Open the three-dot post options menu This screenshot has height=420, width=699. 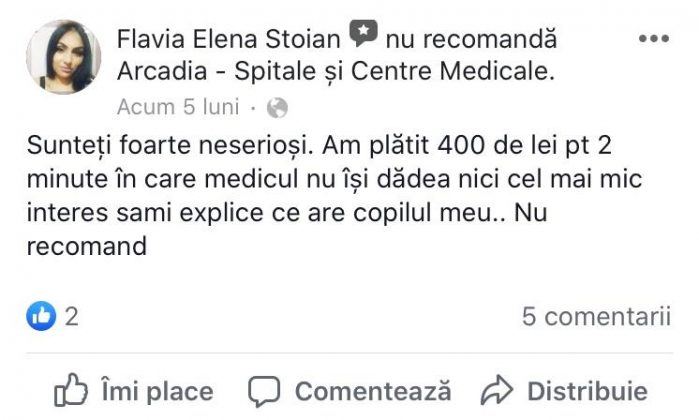pos(654,39)
